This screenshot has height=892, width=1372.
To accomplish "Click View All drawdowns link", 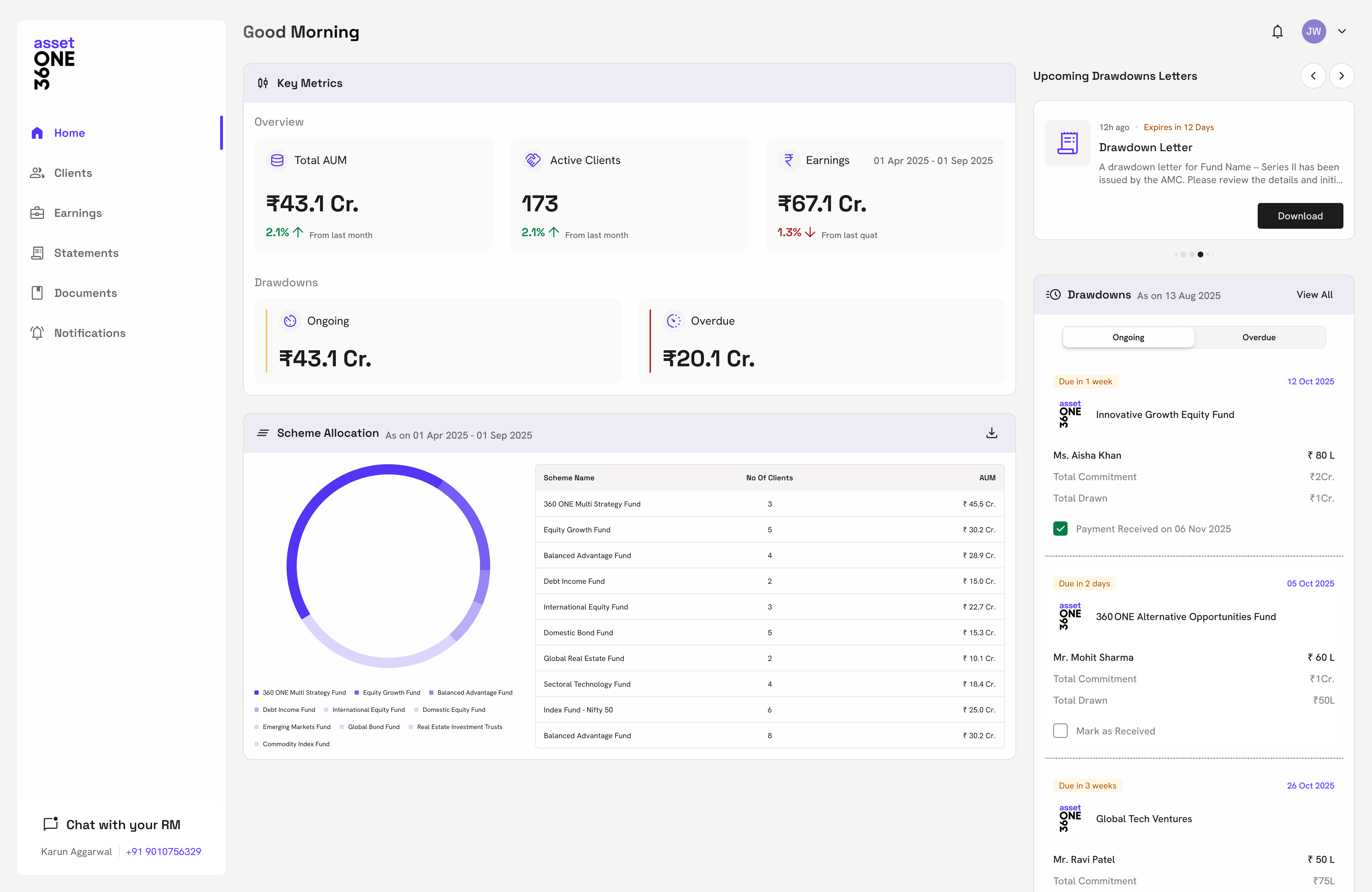I will [1314, 295].
